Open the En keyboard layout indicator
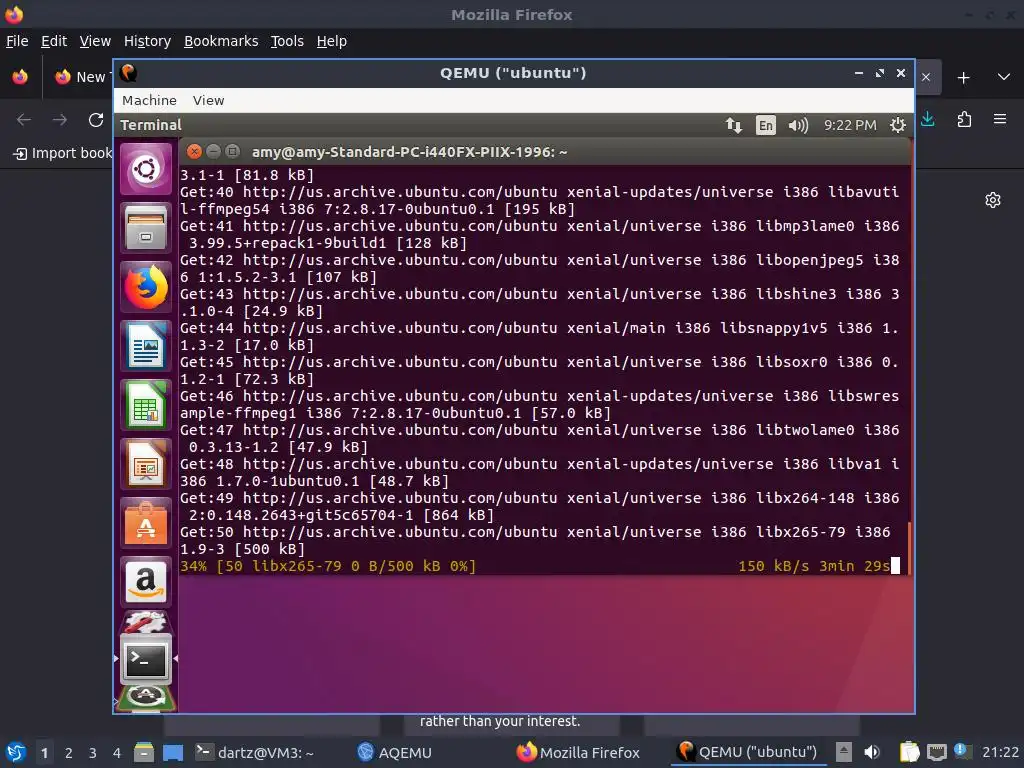The width and height of the screenshot is (1024, 768). [x=765, y=125]
